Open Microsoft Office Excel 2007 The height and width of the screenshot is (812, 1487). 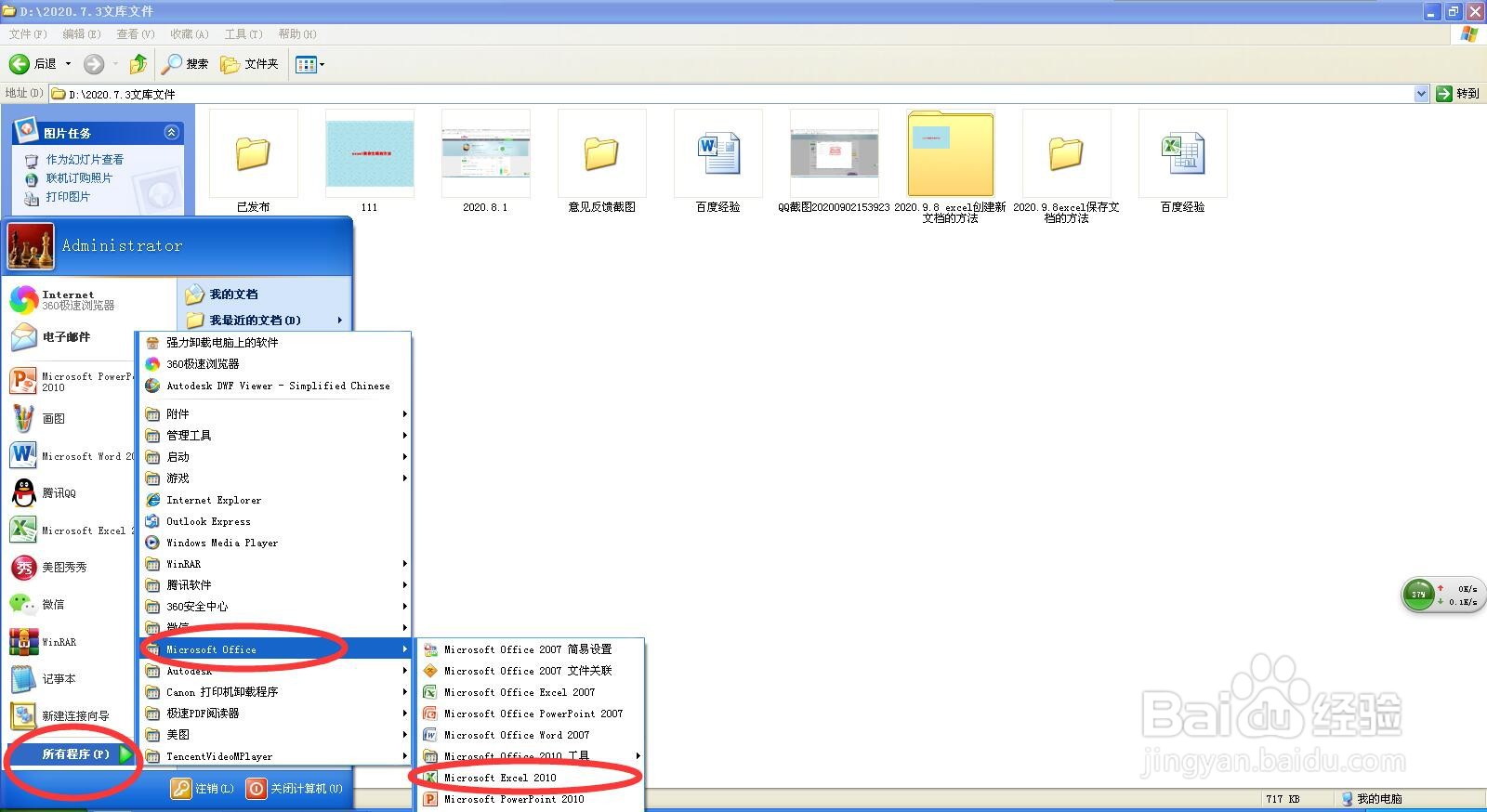point(531,692)
